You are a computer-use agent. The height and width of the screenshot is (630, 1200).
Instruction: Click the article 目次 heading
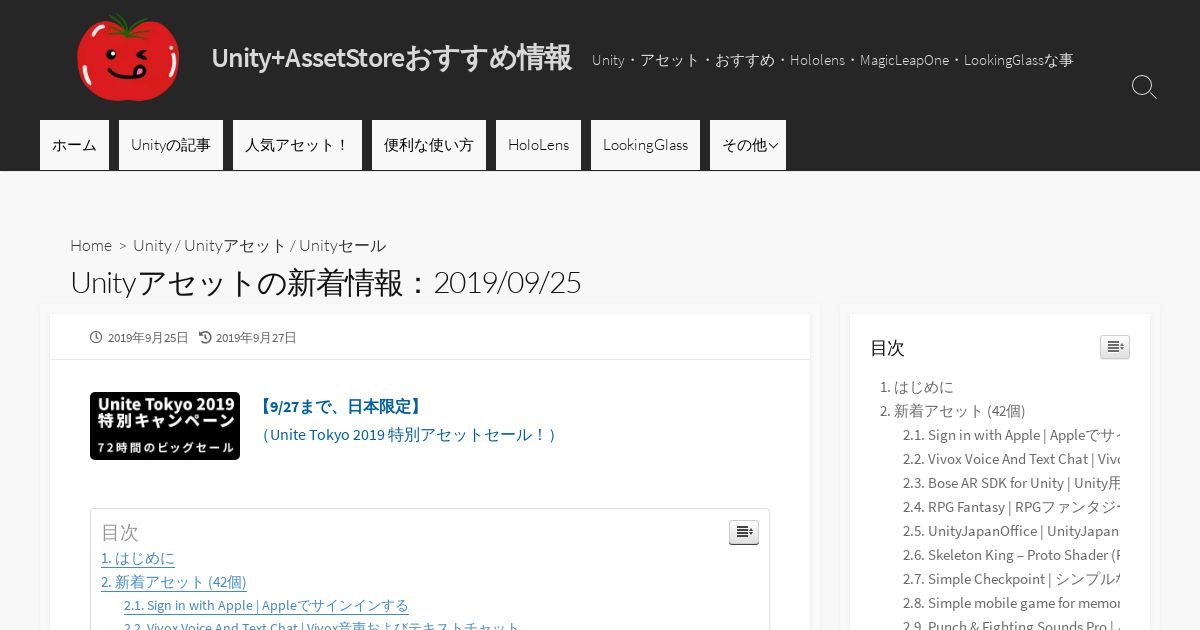click(x=120, y=533)
